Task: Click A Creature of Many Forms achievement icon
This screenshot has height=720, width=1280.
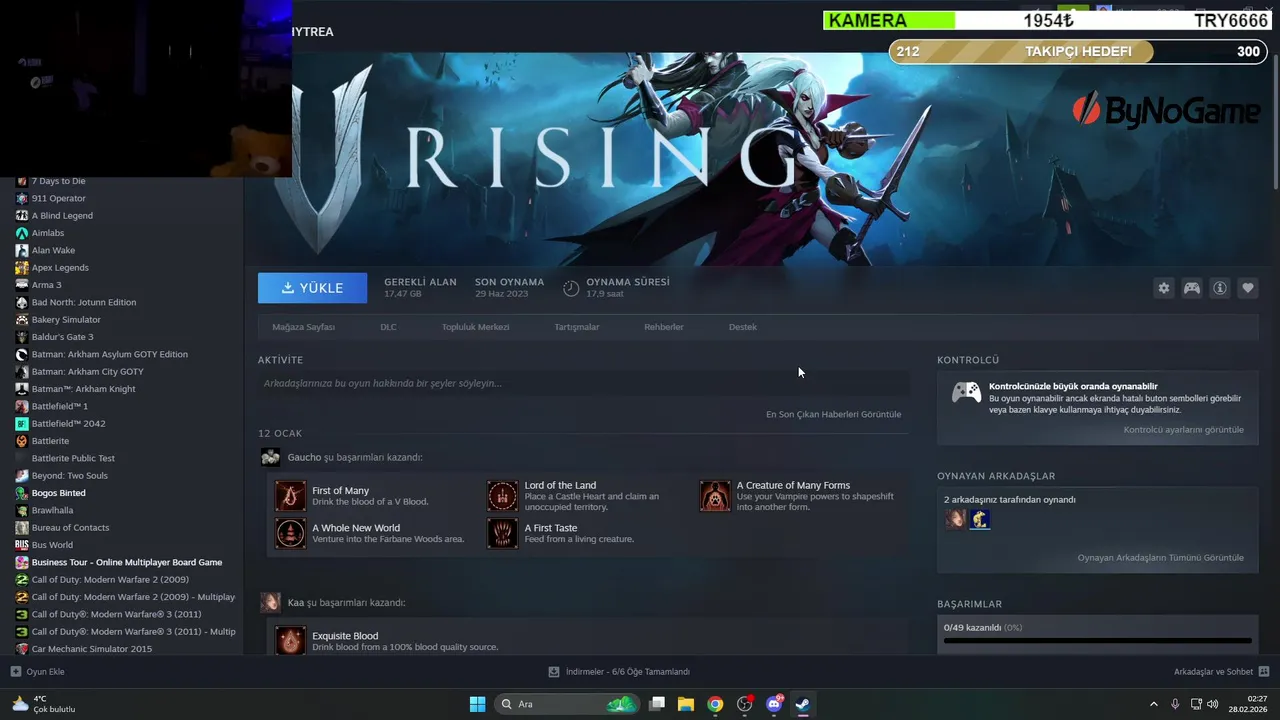Action: pyautogui.click(x=715, y=496)
